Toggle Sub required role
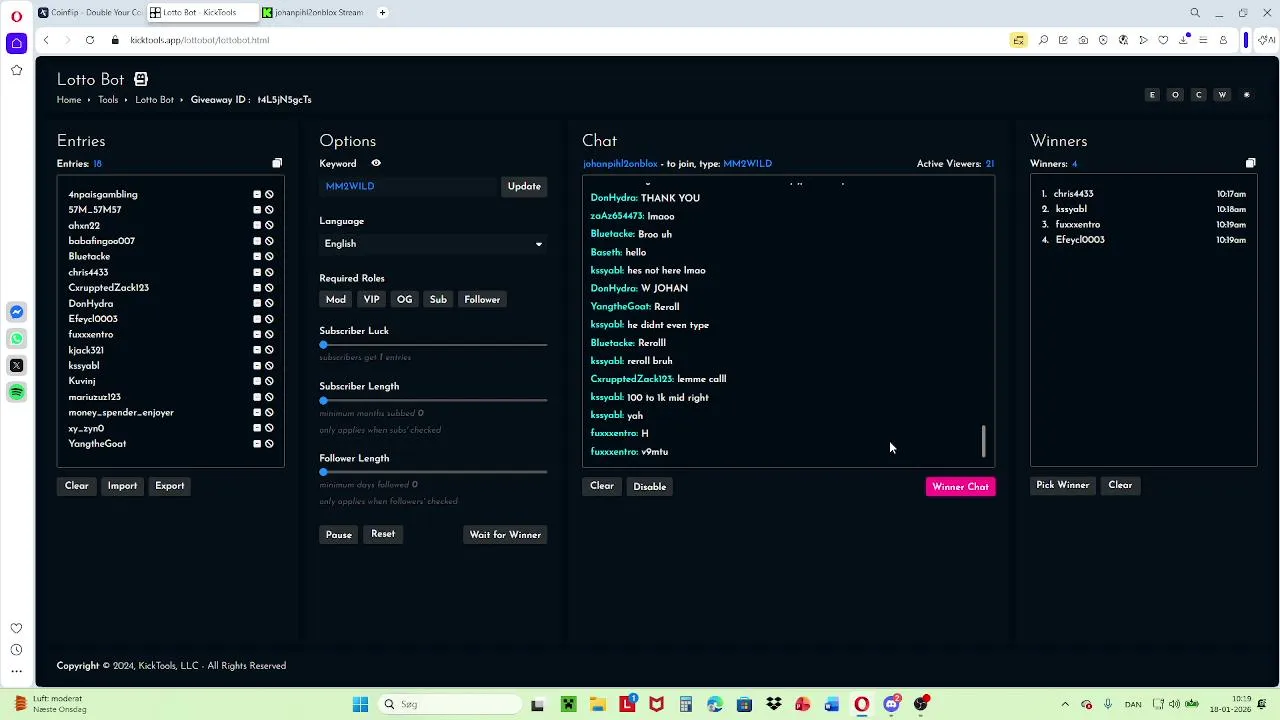Screen dimensions: 1280x720 pyautogui.click(x=438, y=299)
